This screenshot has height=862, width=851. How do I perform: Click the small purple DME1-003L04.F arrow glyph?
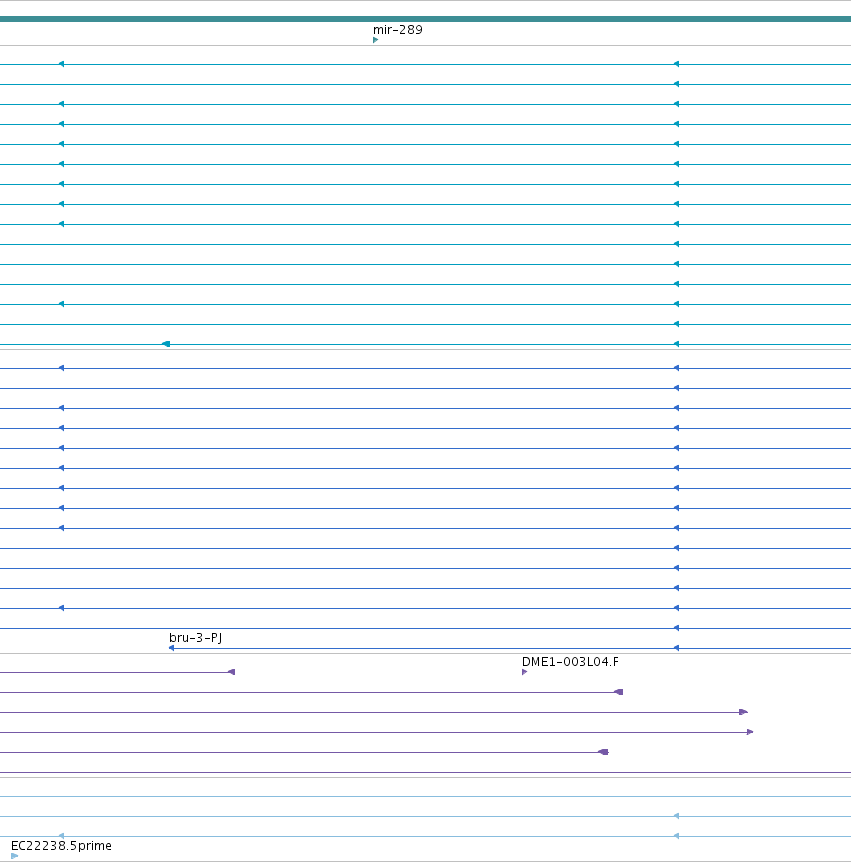524,672
